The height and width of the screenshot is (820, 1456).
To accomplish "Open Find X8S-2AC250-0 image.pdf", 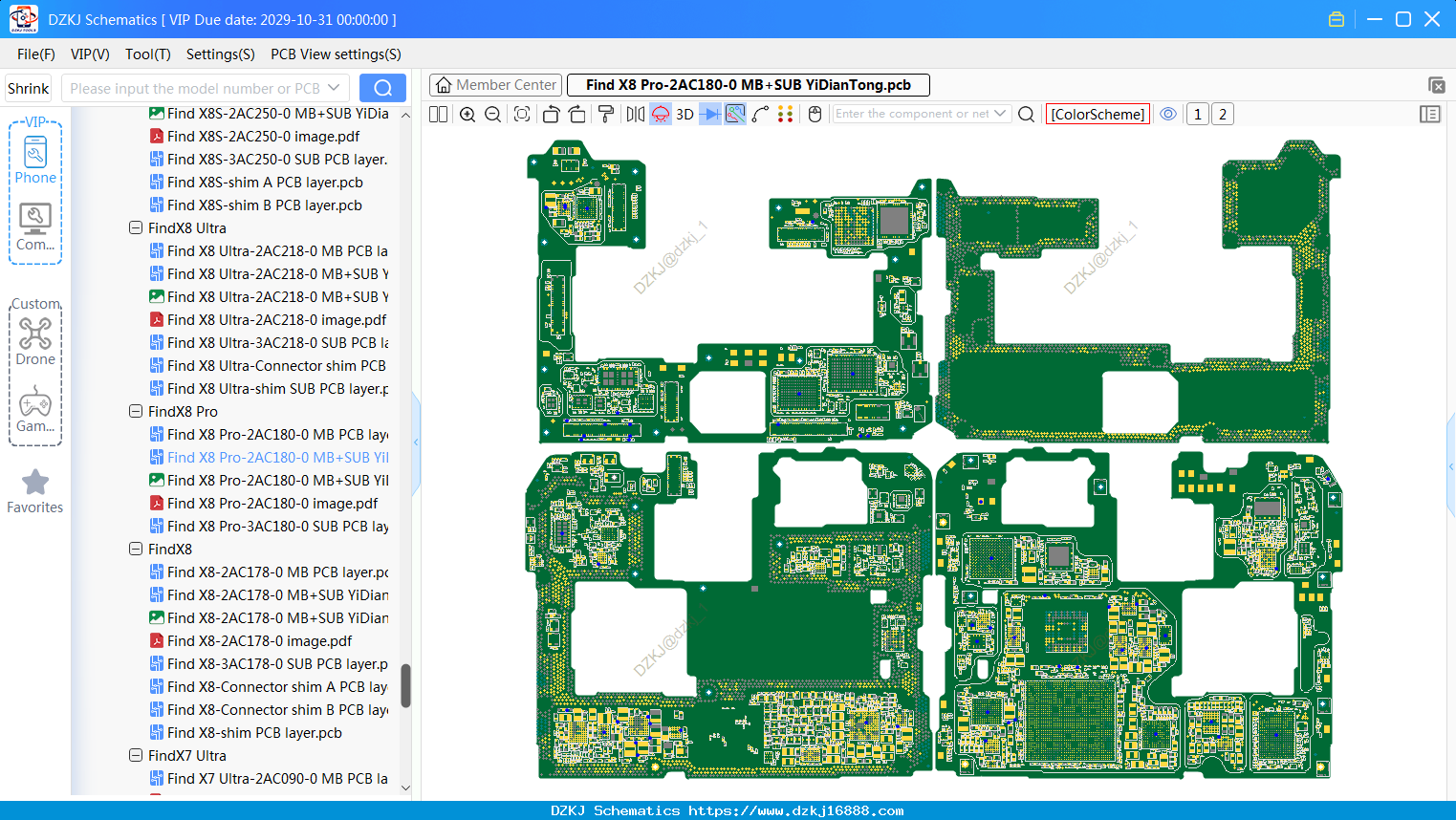I will click(254, 137).
